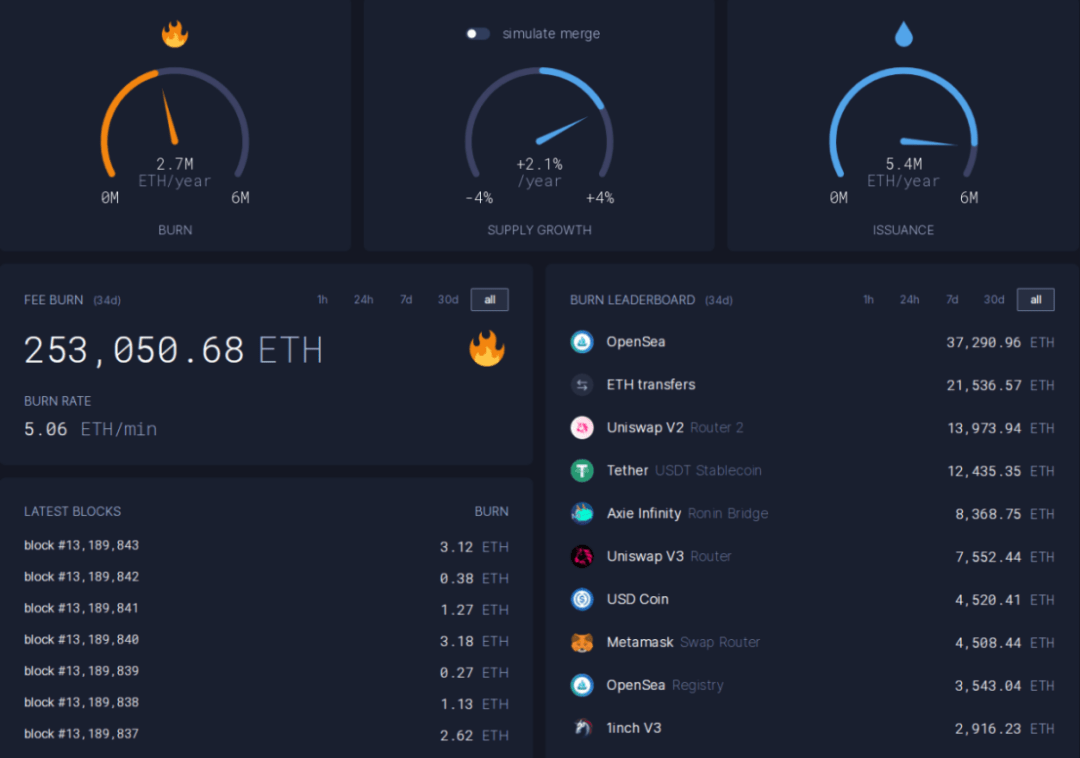Enable the simulate merge toggle
The height and width of the screenshot is (758, 1080).
click(477, 33)
